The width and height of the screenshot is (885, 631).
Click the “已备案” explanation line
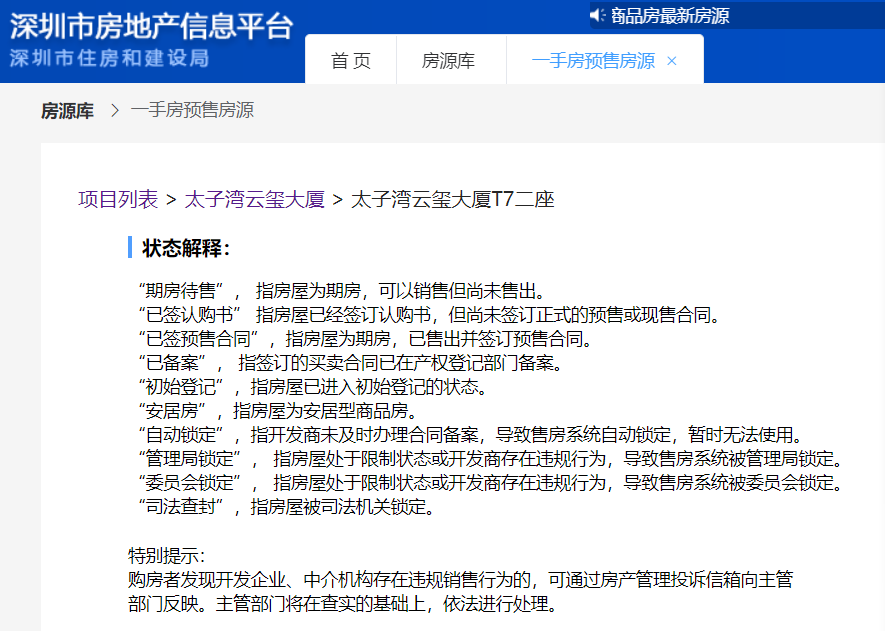[351, 363]
